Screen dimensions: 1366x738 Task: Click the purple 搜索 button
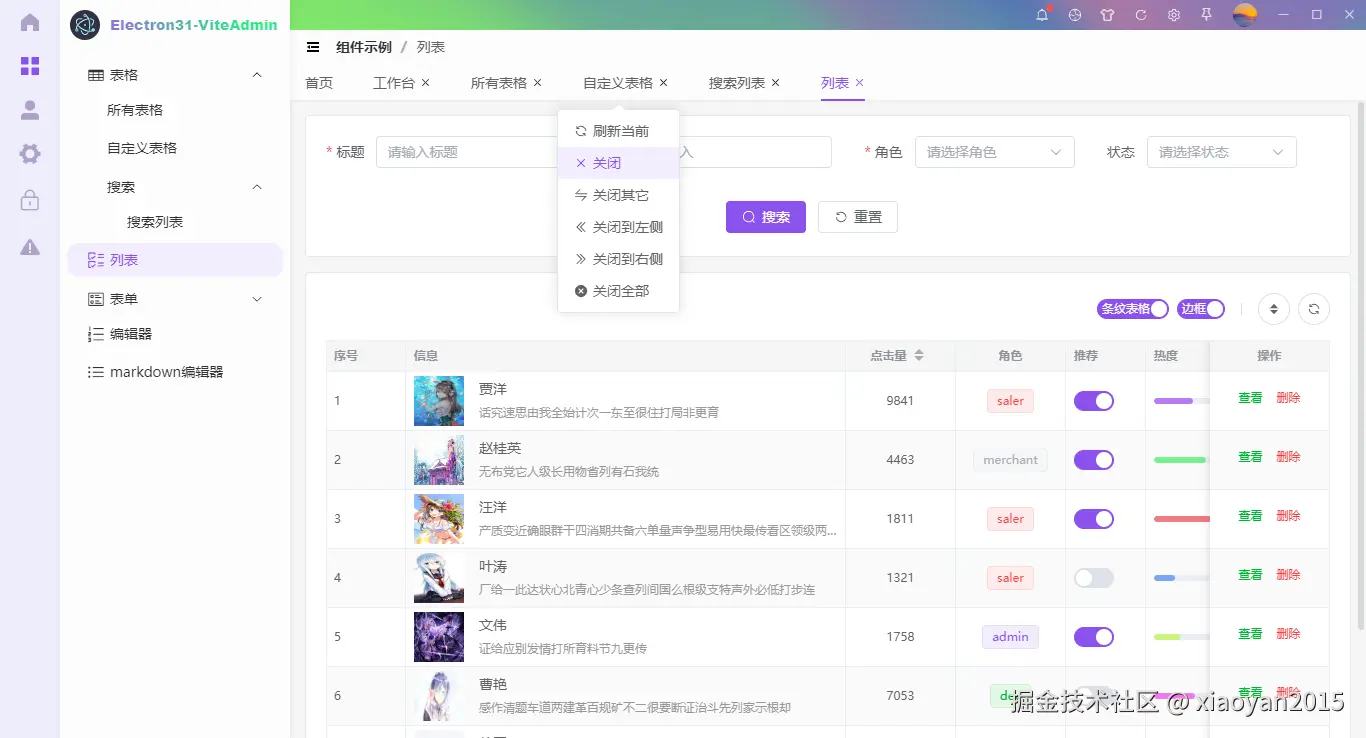tap(766, 217)
